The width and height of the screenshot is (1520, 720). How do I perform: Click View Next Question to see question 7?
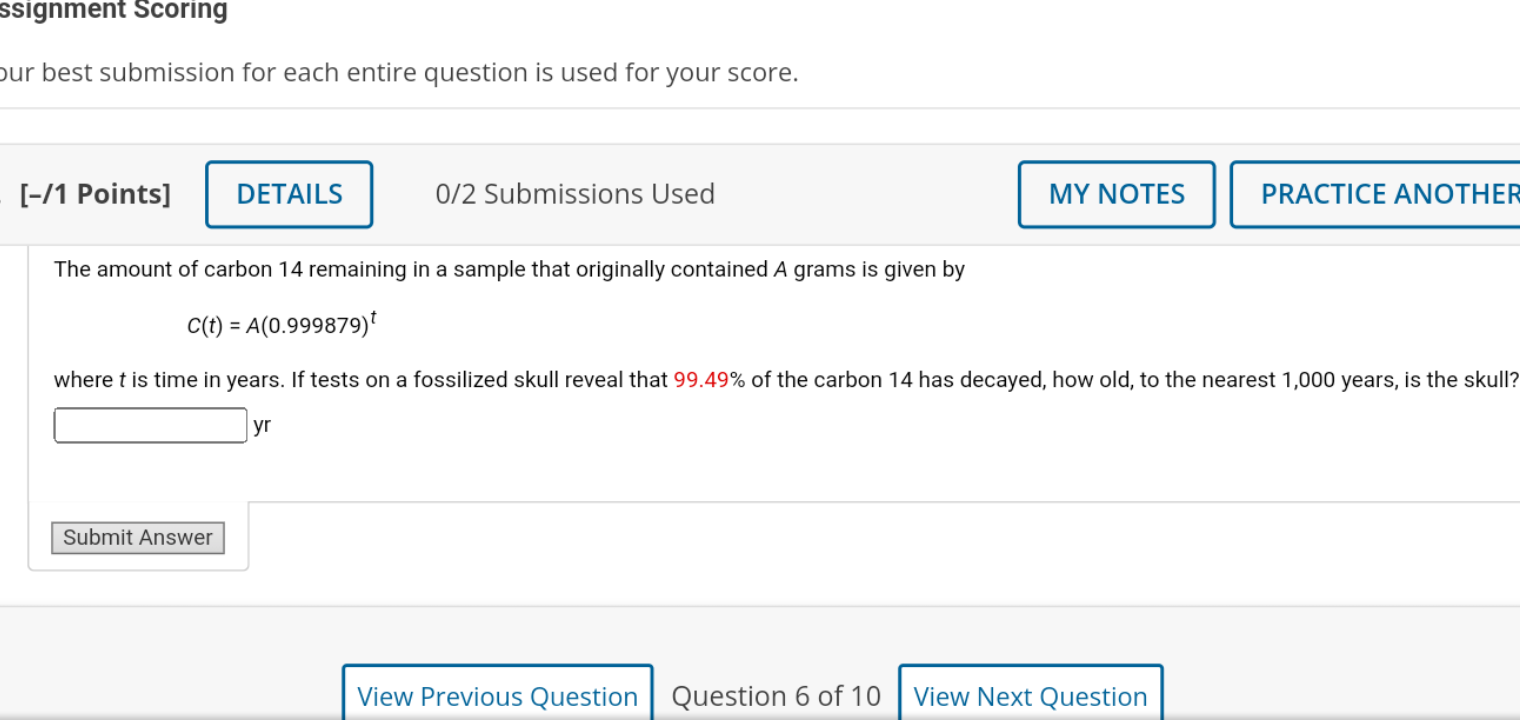pyautogui.click(x=1030, y=695)
